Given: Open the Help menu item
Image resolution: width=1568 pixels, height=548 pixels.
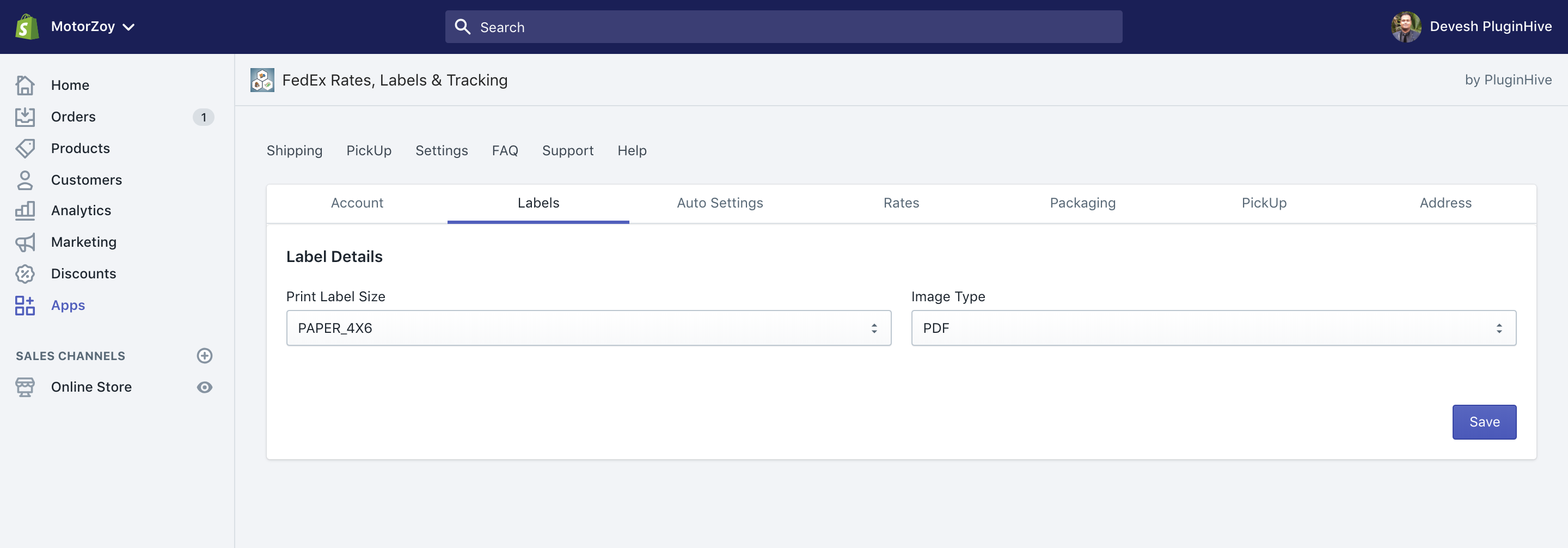Looking at the screenshot, I should 632,150.
